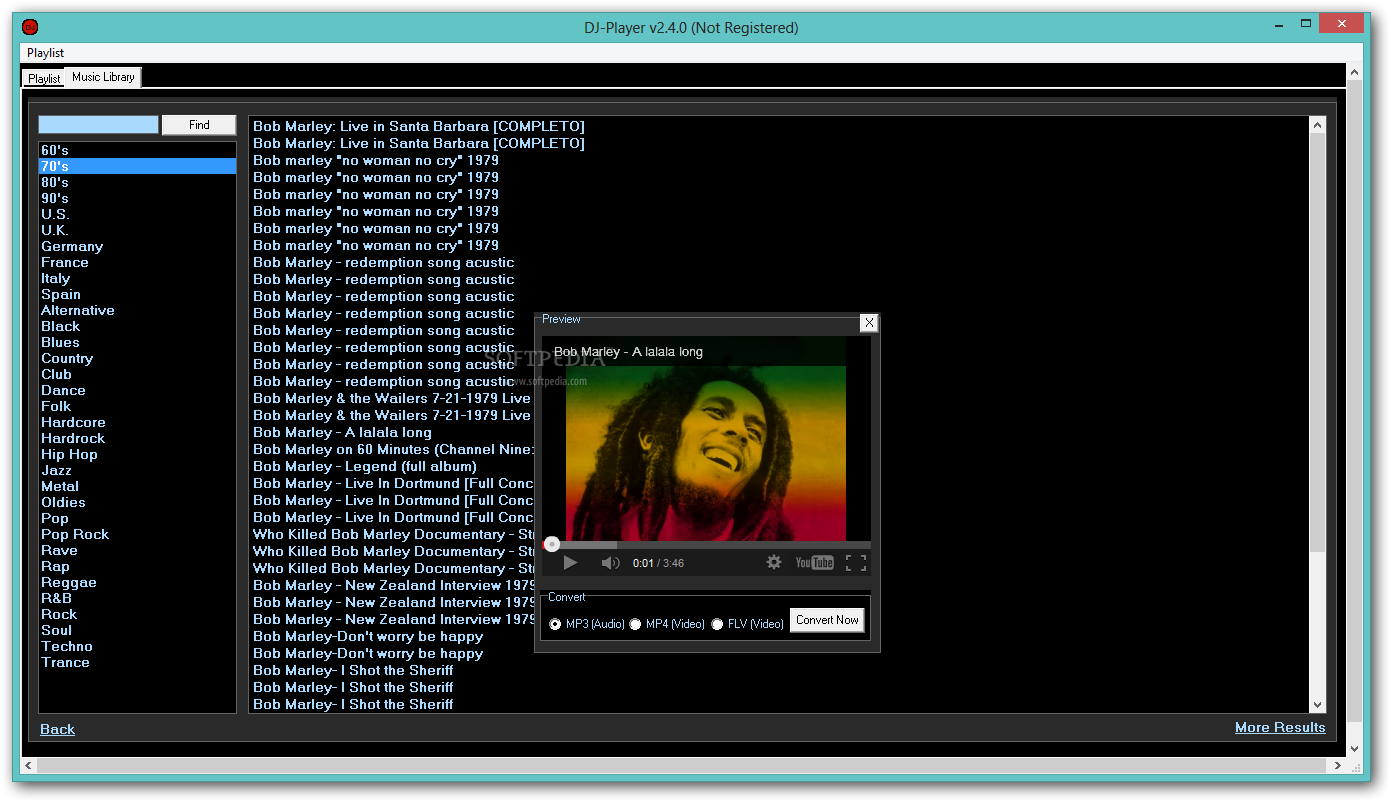The image size is (1391, 802).
Task: Play the Bob Marley preview video
Action: click(570, 563)
